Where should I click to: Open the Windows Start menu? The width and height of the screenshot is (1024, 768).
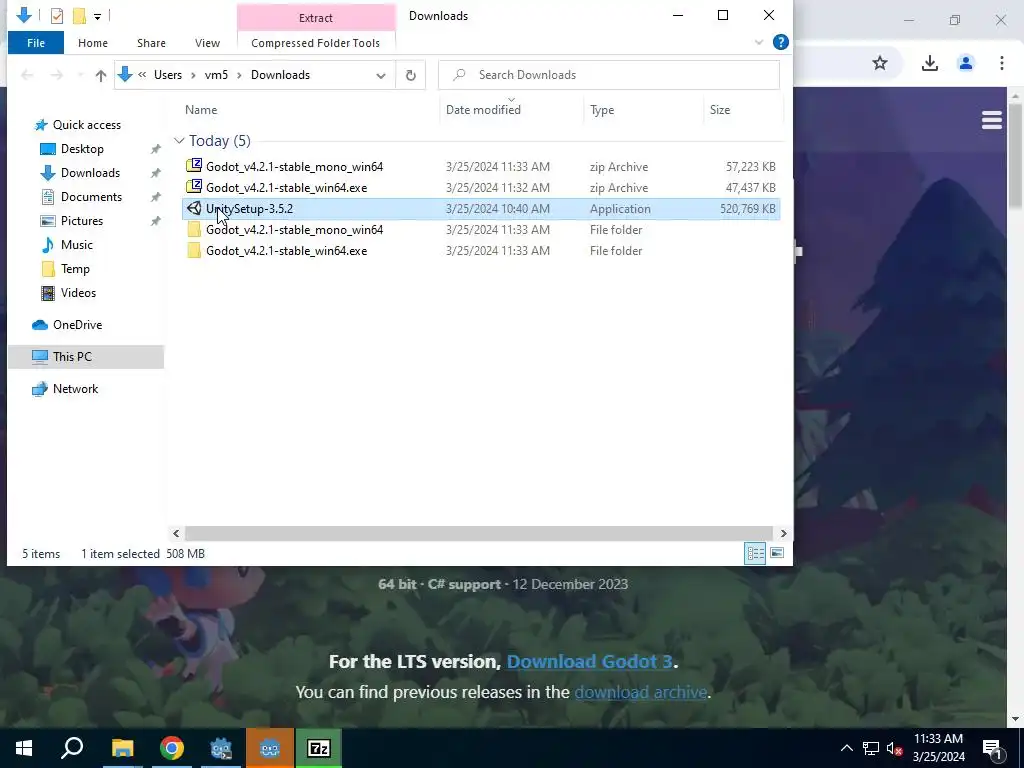point(24,748)
